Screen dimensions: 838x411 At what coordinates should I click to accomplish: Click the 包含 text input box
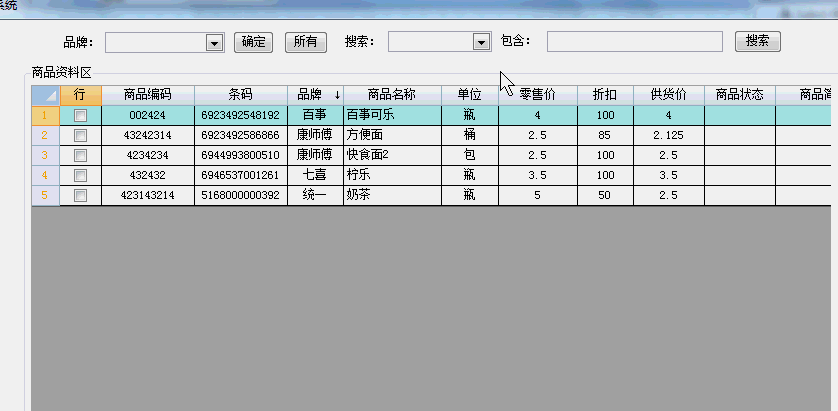point(634,42)
